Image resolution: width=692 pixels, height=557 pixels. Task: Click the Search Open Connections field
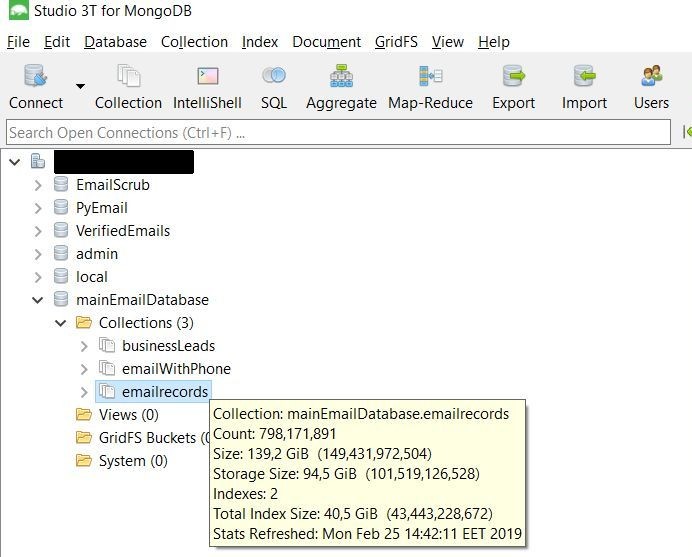[337, 133]
